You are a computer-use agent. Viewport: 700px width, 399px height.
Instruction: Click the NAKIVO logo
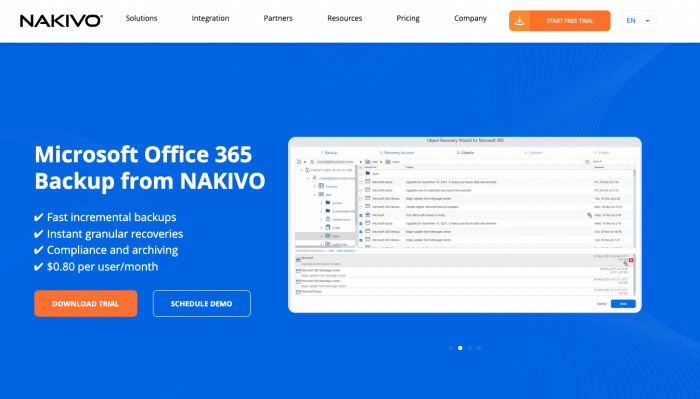point(61,21)
